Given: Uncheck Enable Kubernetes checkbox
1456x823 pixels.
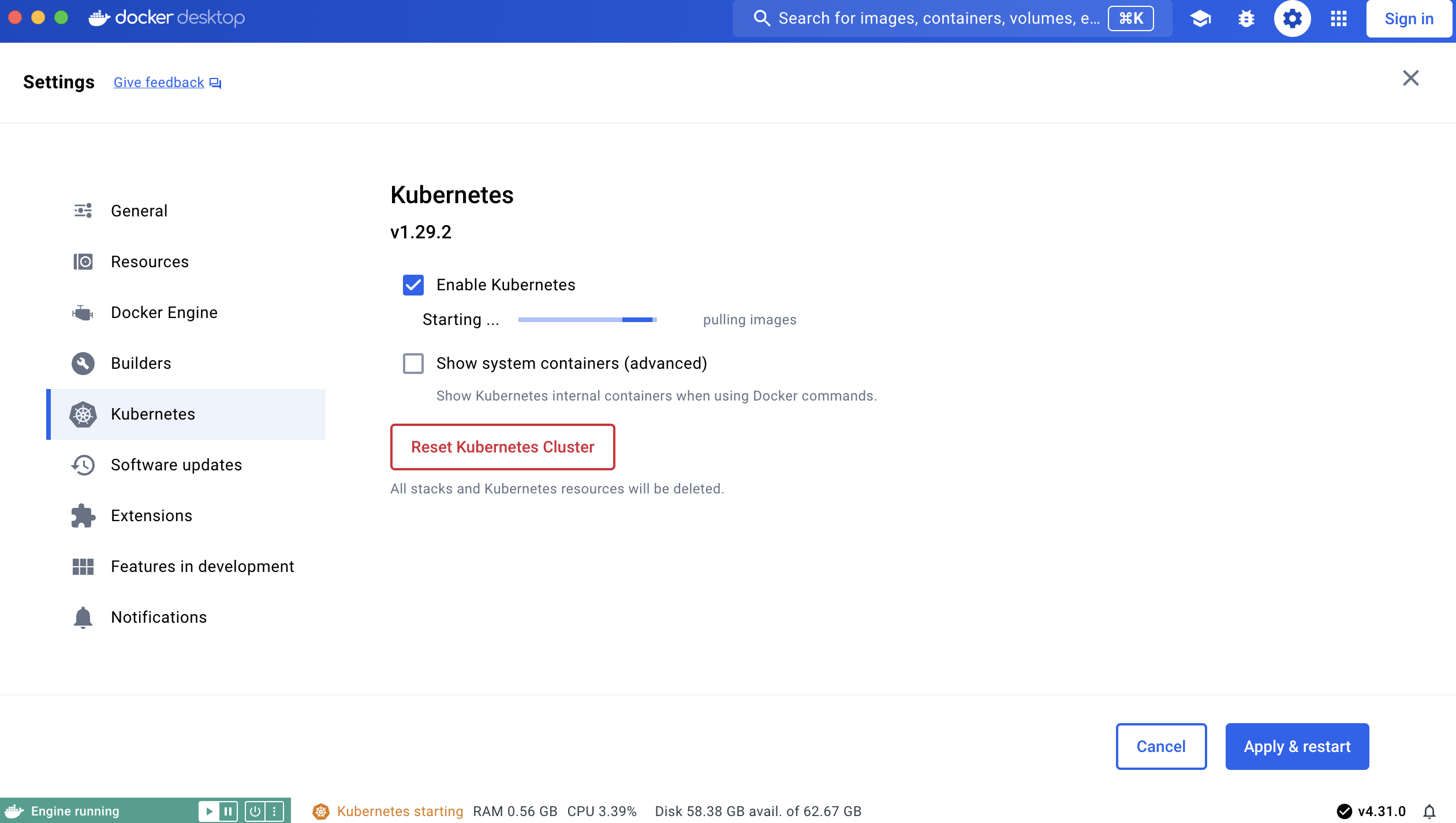Looking at the screenshot, I should point(413,285).
